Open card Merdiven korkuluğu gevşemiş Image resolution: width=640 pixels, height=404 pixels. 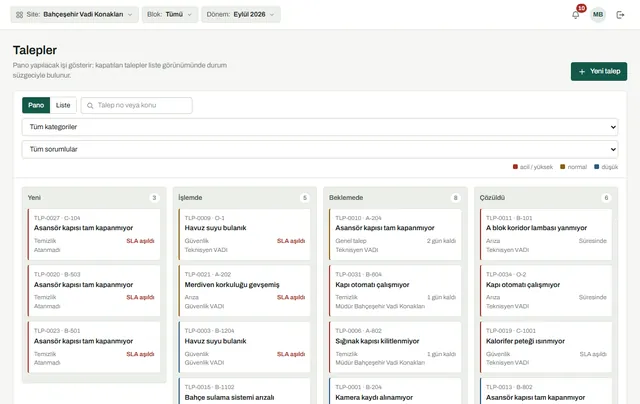click(x=244, y=291)
